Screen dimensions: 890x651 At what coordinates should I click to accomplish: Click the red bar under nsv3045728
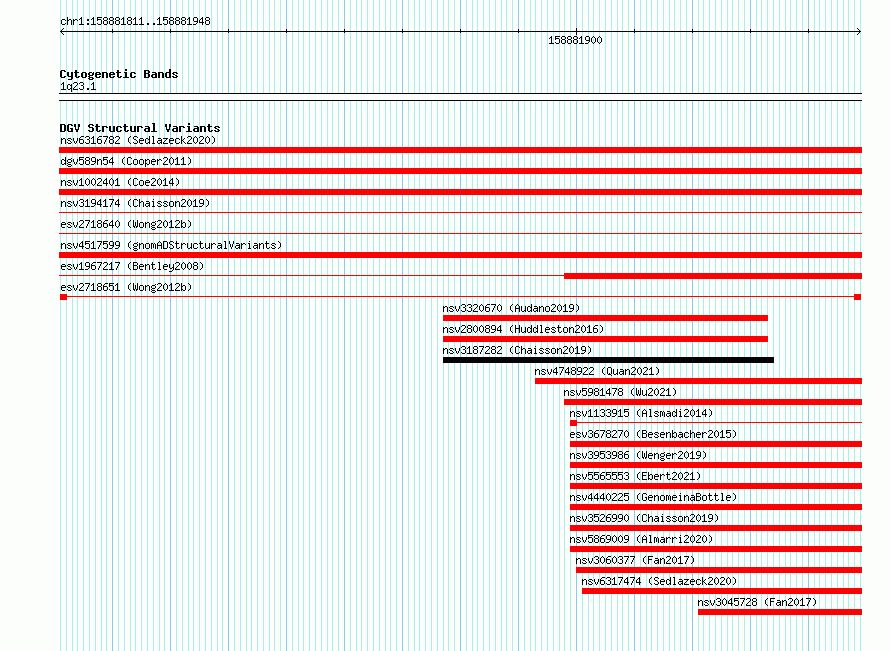(x=780, y=612)
